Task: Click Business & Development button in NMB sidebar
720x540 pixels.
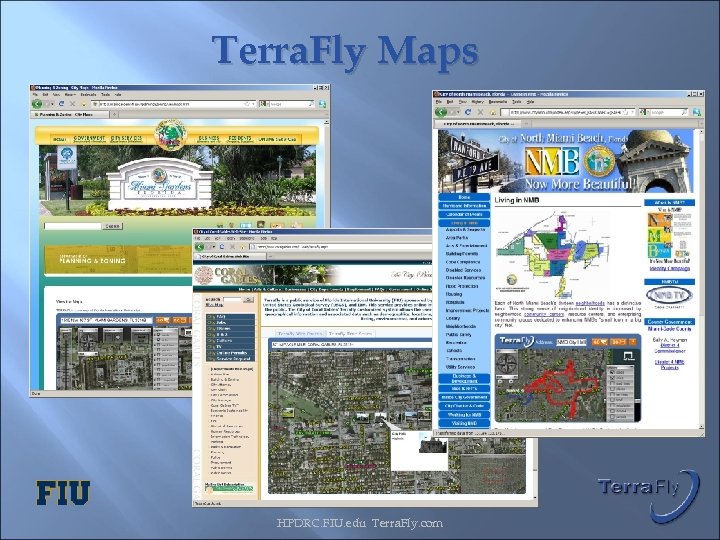Action: tap(464, 379)
